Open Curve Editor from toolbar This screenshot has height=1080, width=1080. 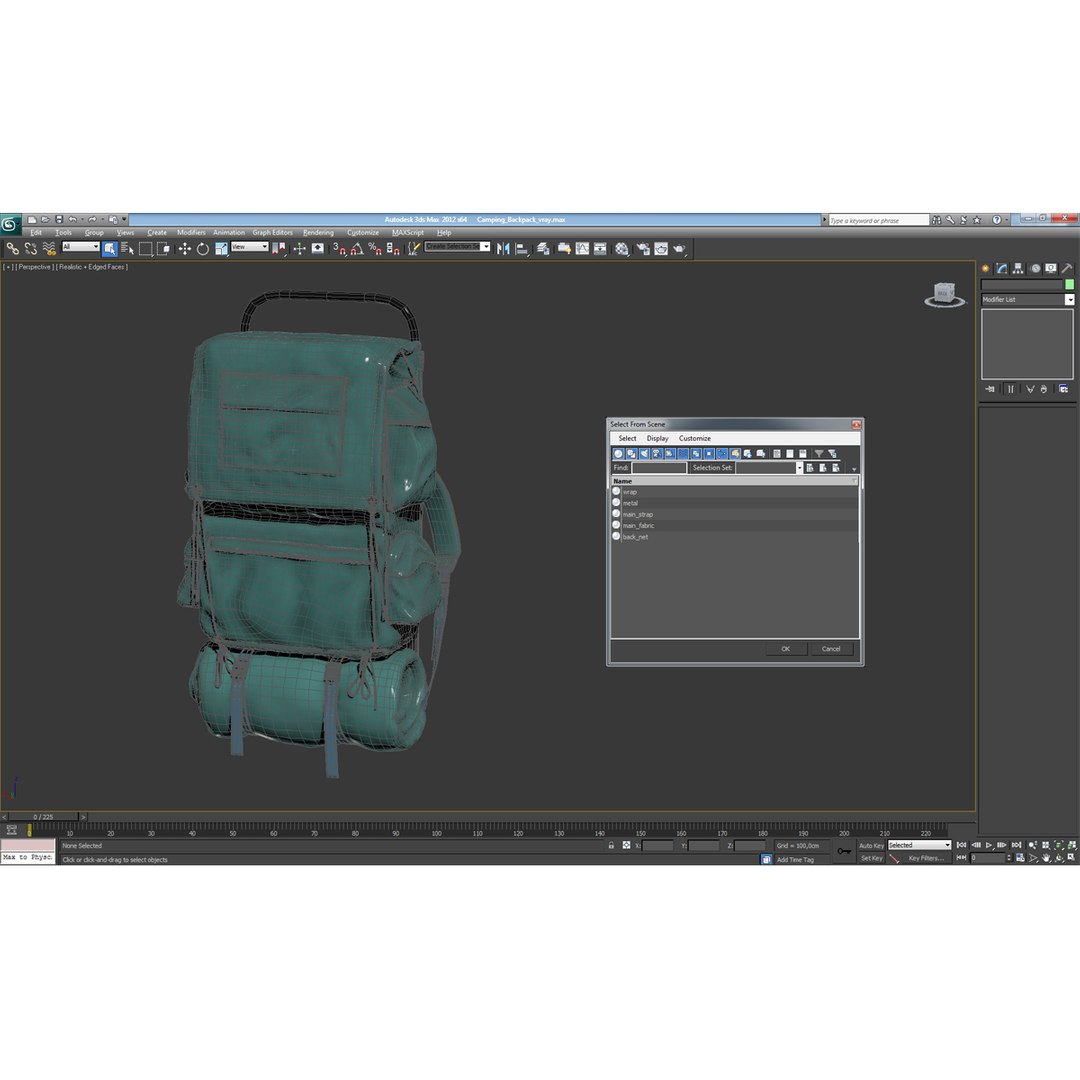click(582, 249)
